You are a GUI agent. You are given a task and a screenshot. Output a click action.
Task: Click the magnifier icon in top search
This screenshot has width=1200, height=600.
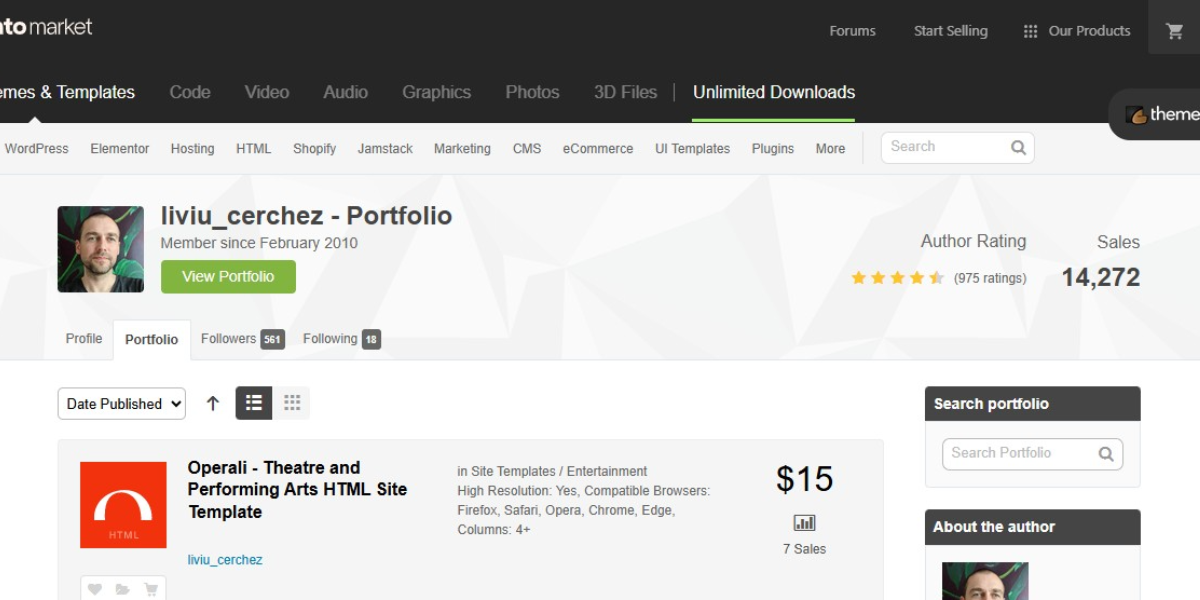click(1018, 147)
